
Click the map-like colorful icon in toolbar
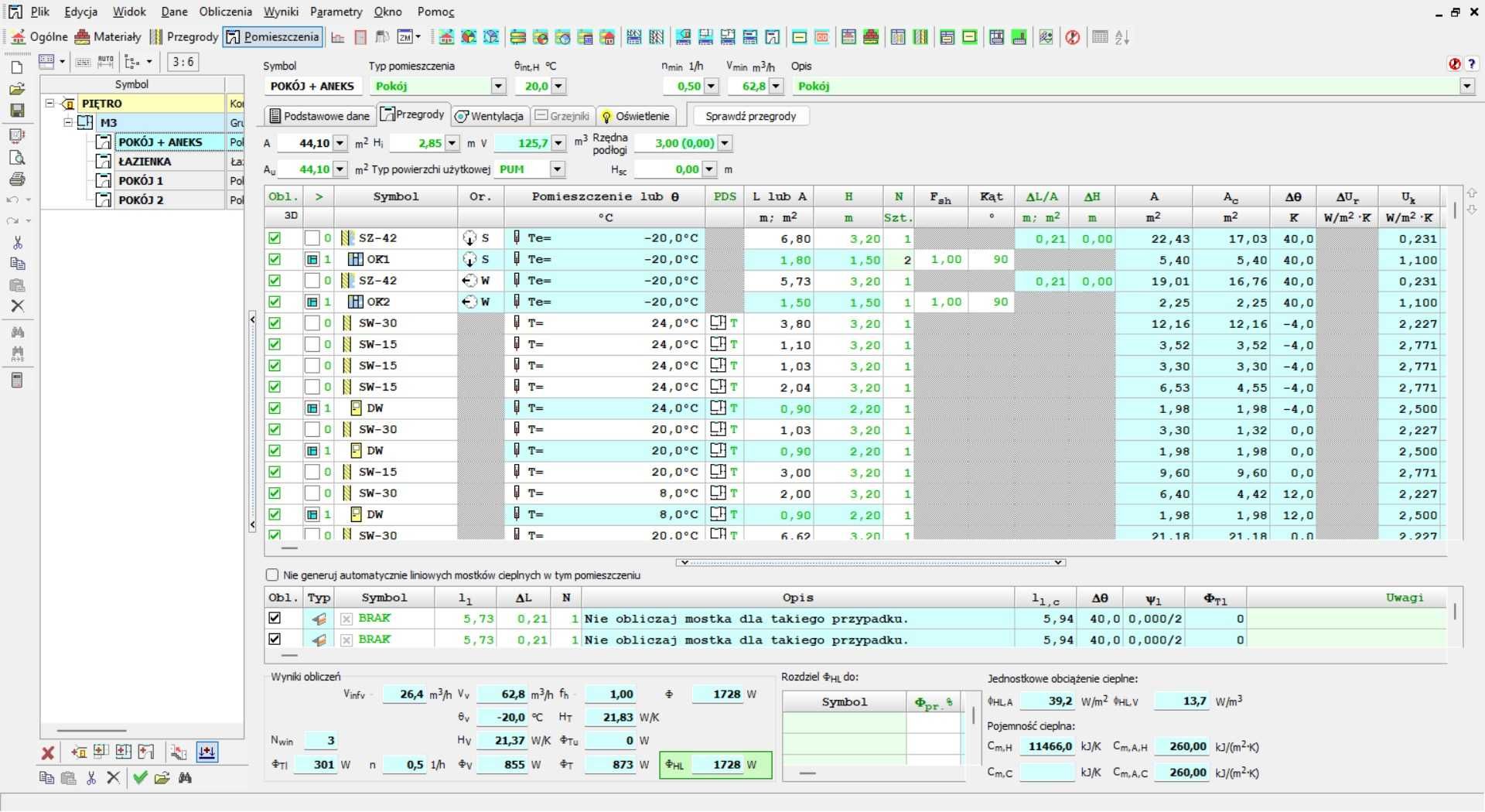click(1046, 37)
